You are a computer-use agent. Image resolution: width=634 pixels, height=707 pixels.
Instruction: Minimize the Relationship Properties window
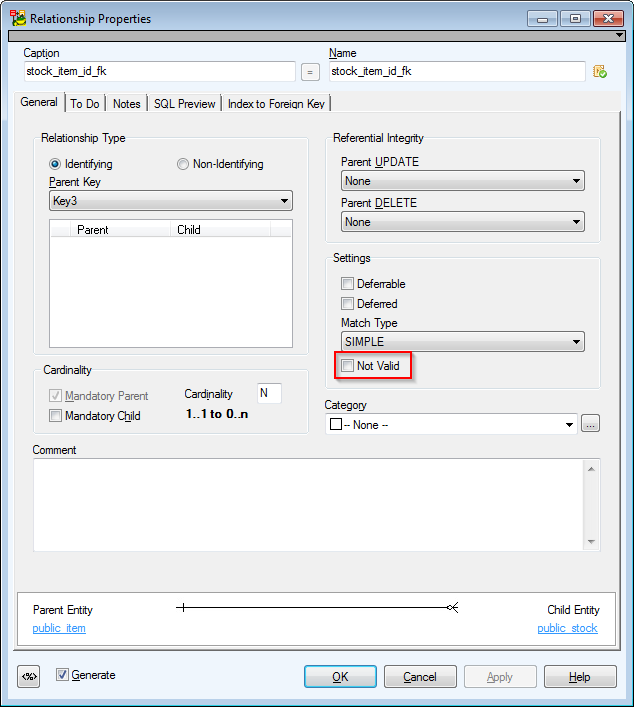(542, 19)
